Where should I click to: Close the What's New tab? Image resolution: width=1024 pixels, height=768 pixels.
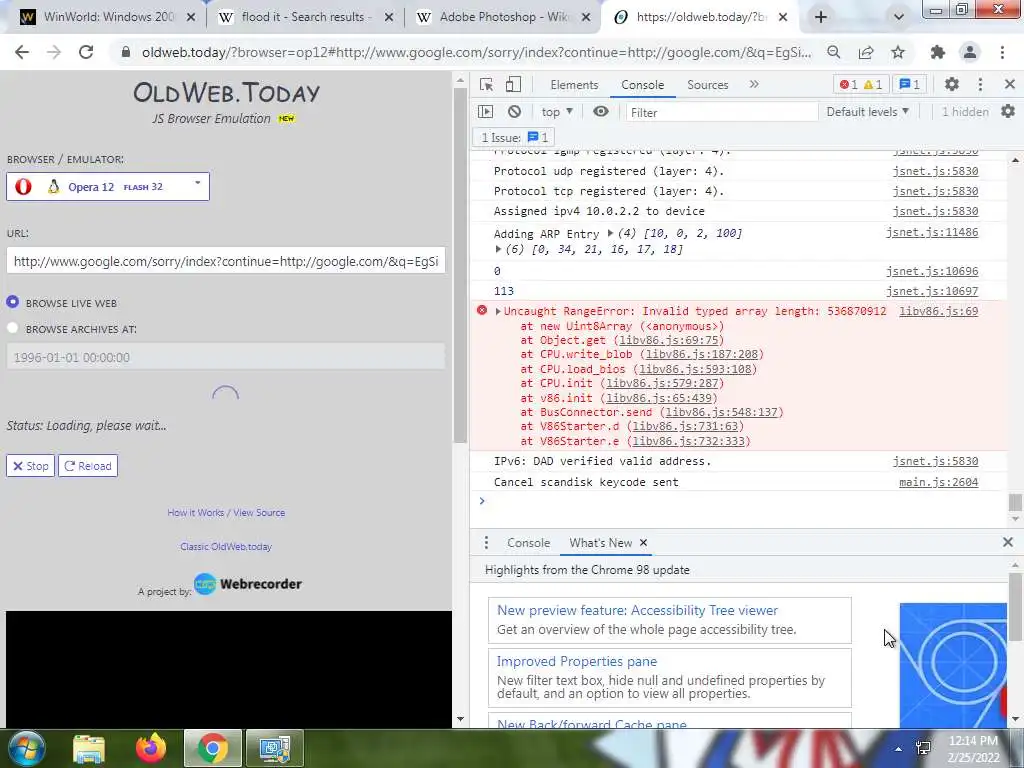pyautogui.click(x=643, y=543)
